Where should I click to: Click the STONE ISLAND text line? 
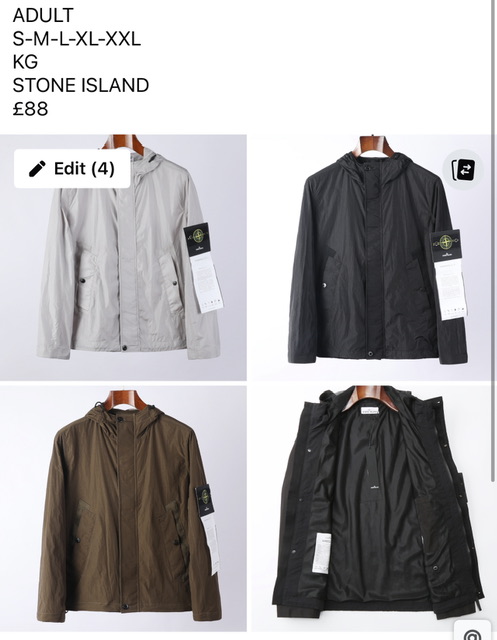(81, 86)
